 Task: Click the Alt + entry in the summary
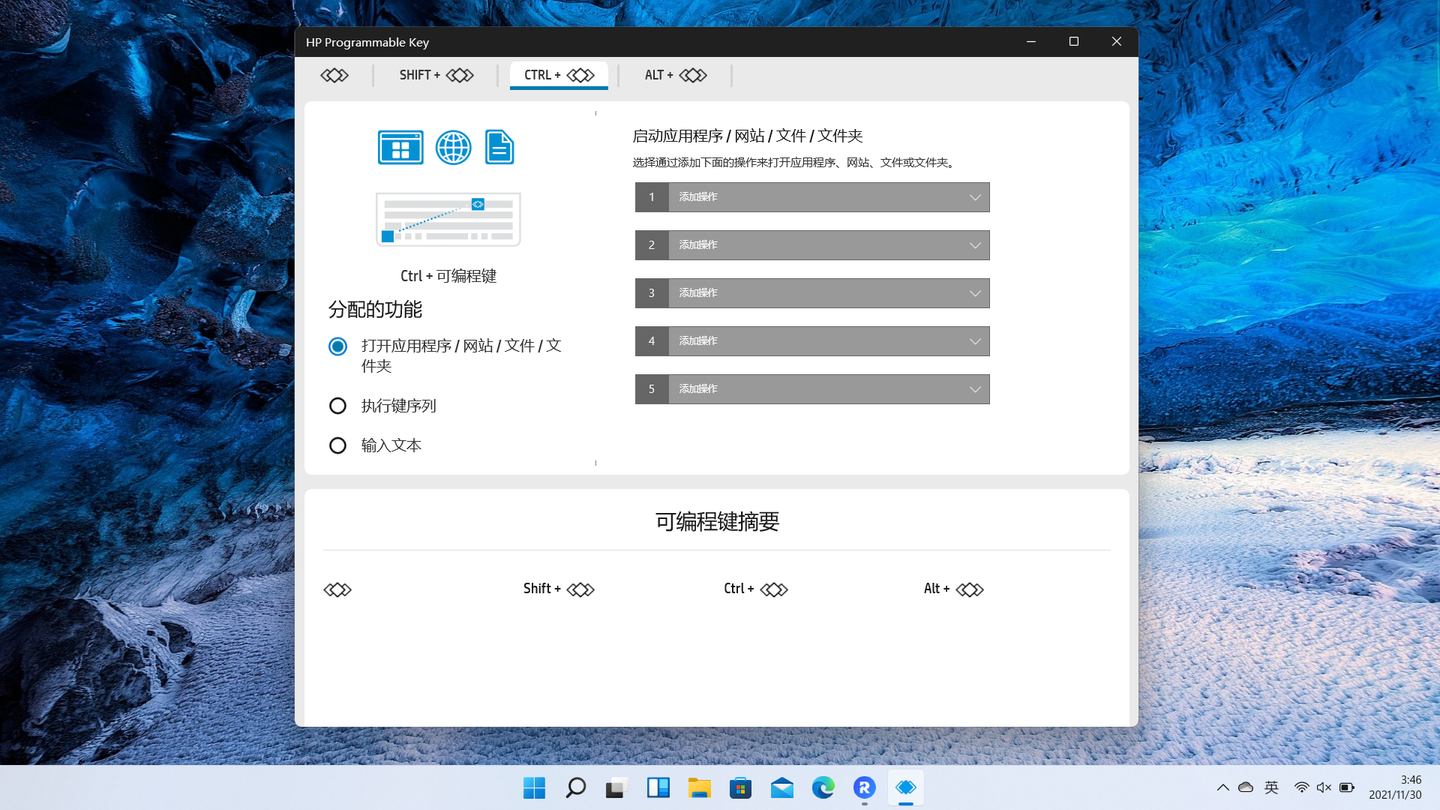[954, 589]
